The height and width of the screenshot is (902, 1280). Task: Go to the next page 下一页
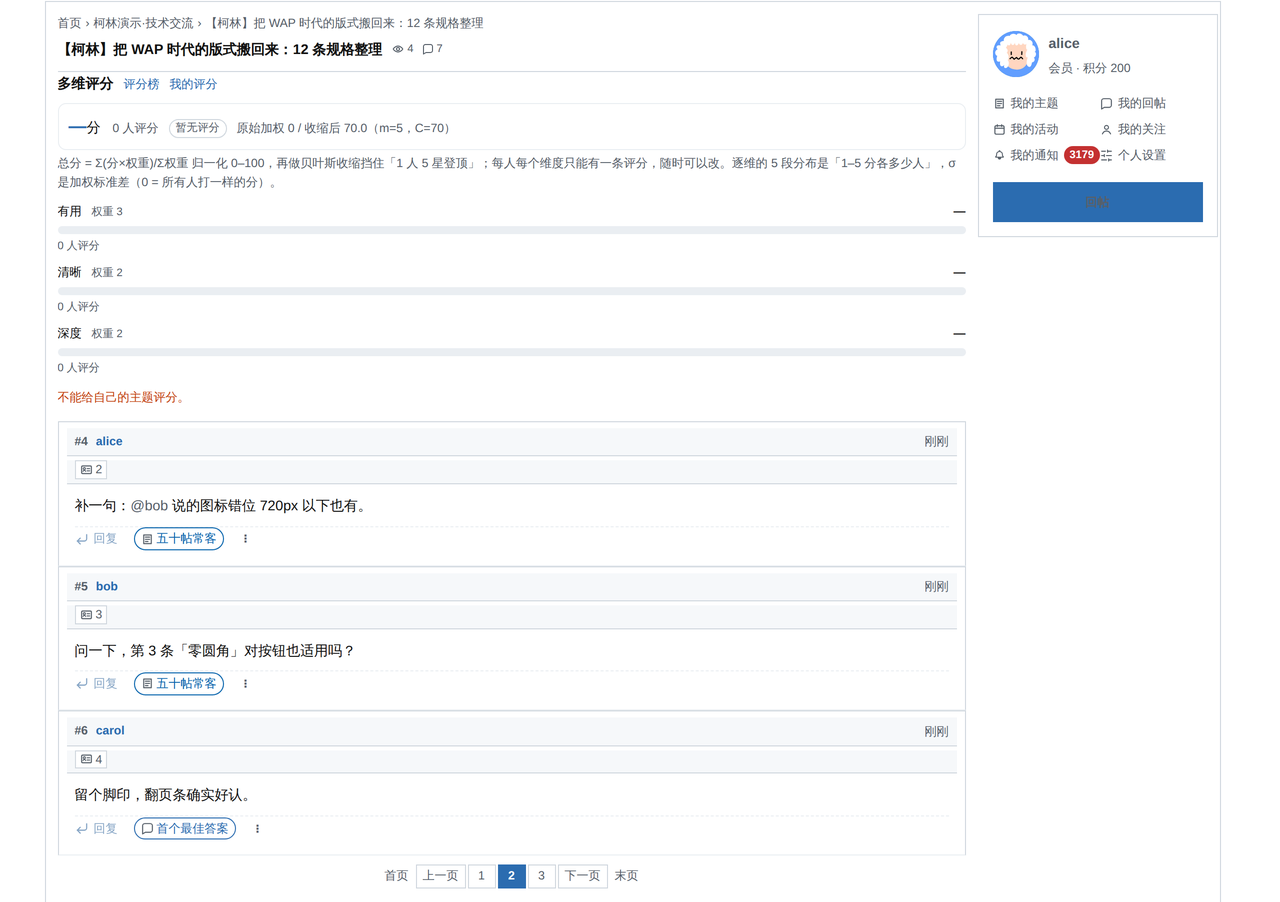582,876
